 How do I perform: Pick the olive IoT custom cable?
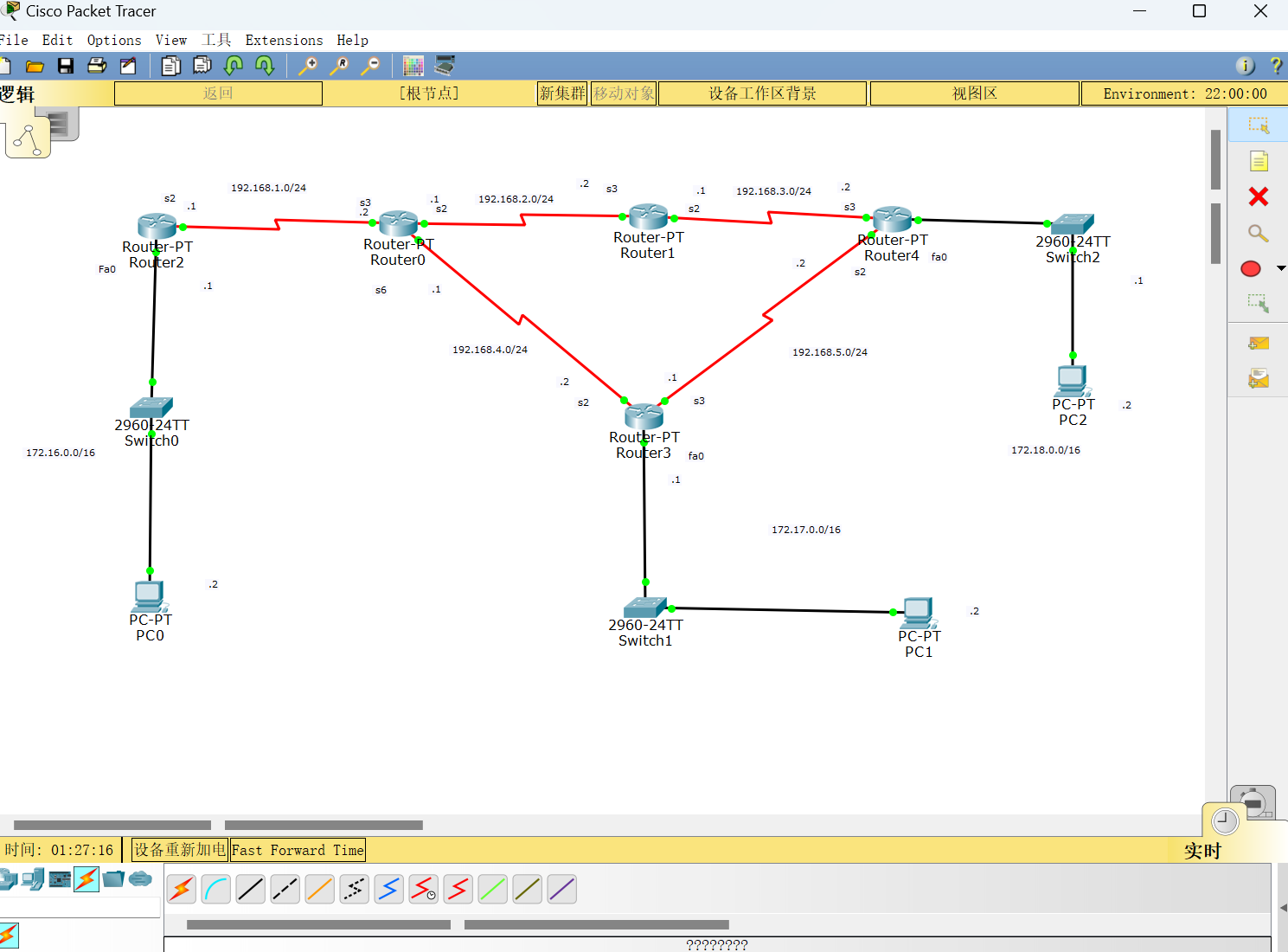(528, 889)
